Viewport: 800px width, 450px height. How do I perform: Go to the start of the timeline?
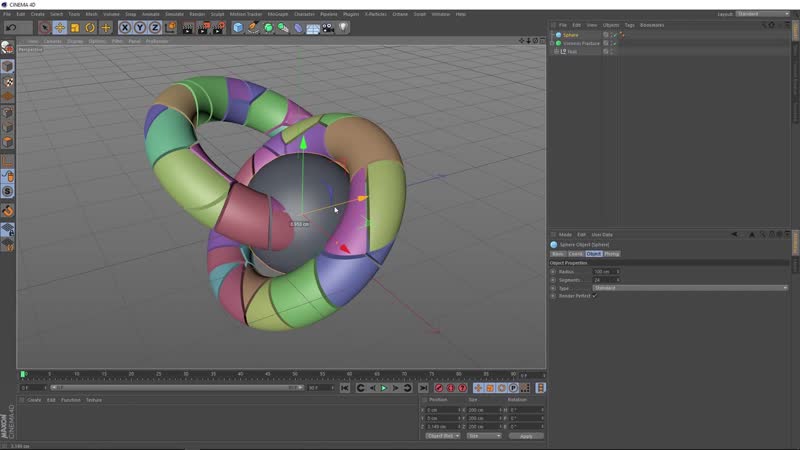[345, 388]
